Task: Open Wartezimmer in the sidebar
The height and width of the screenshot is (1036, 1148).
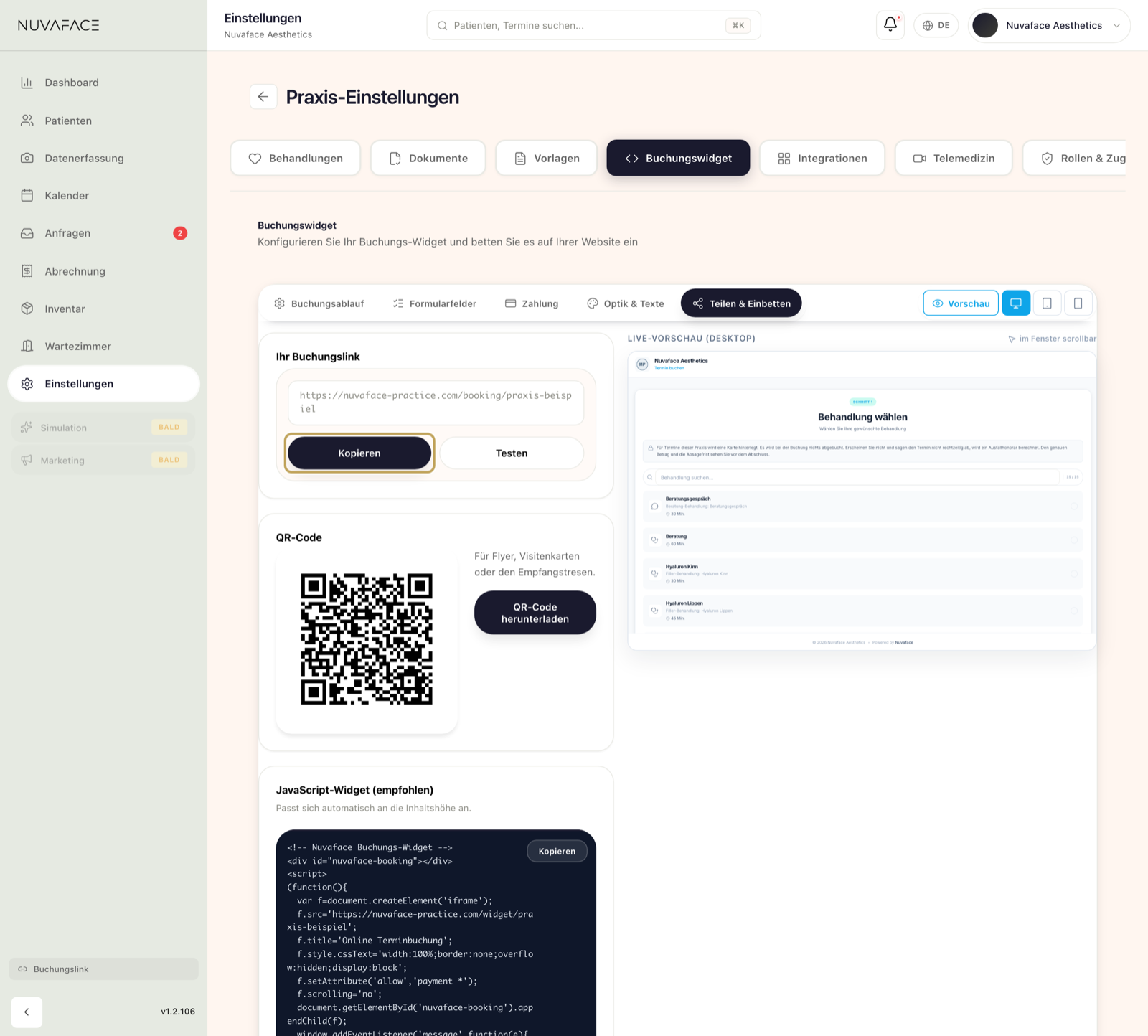Action: coord(103,346)
